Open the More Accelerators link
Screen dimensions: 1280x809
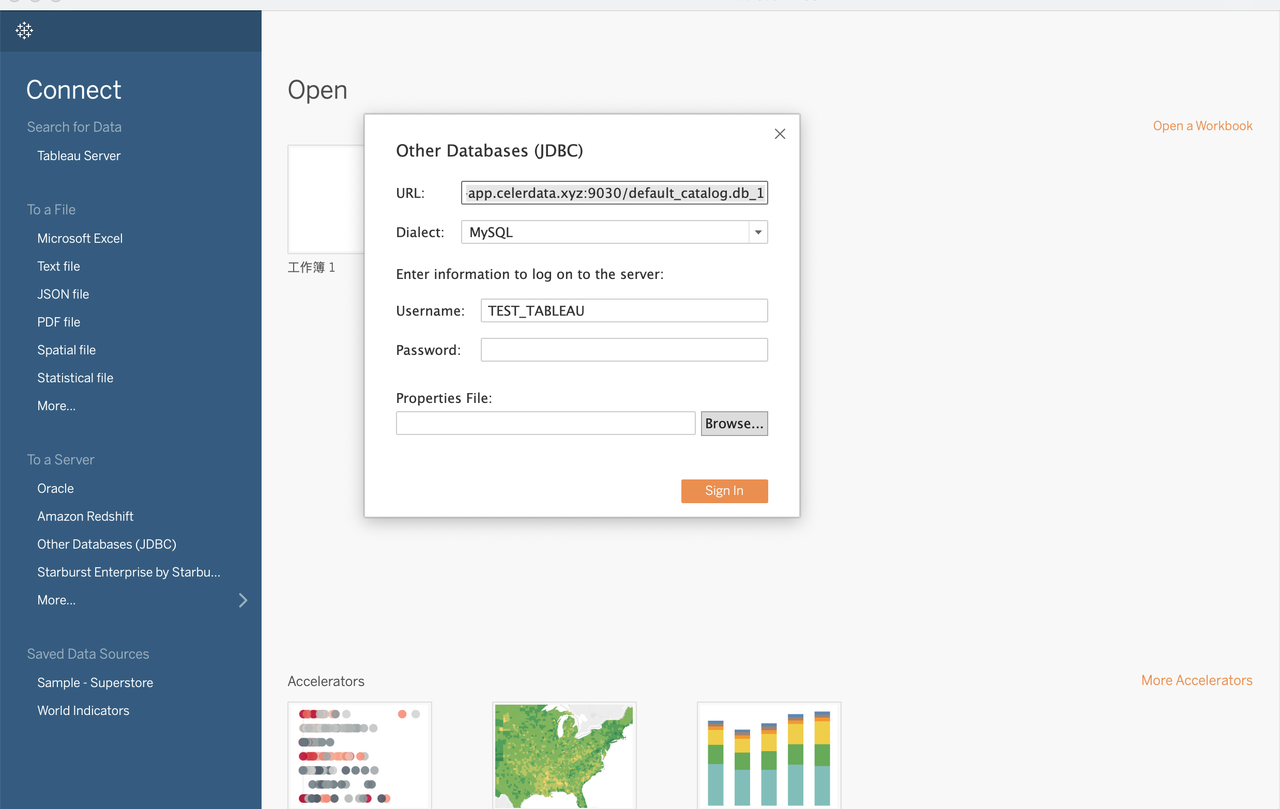[1196, 680]
